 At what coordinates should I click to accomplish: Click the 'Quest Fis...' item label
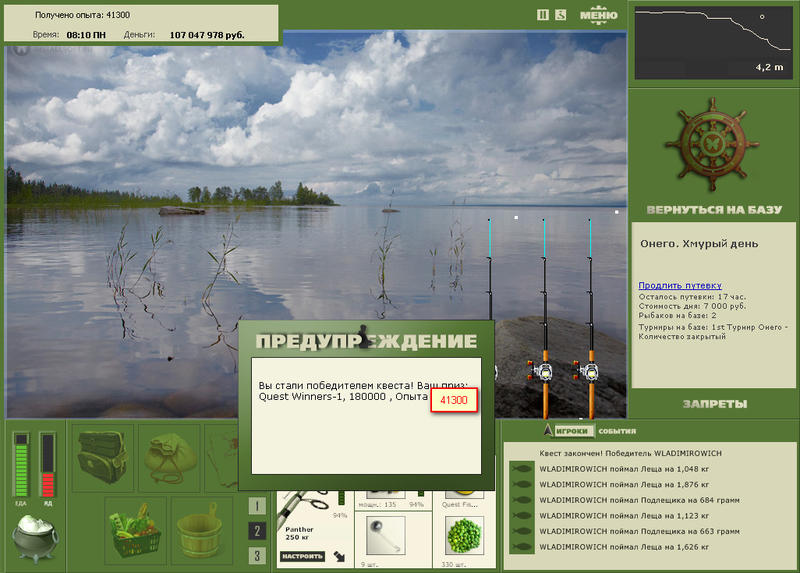(x=459, y=504)
